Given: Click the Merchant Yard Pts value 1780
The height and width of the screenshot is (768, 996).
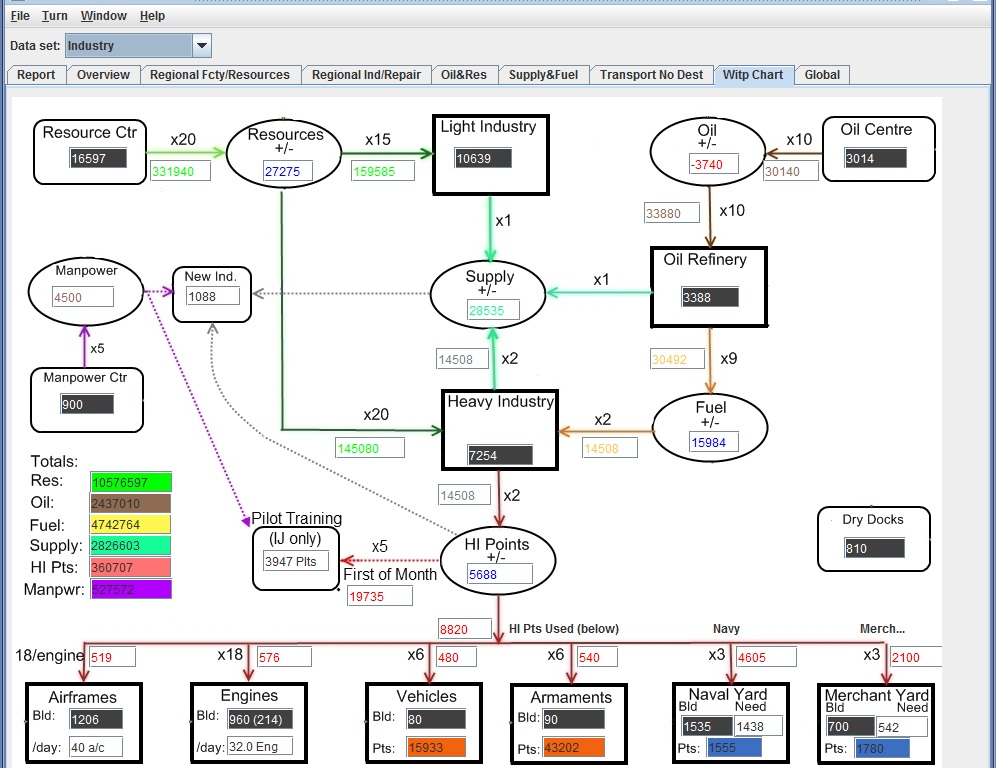Looking at the screenshot, I should click(x=882, y=748).
